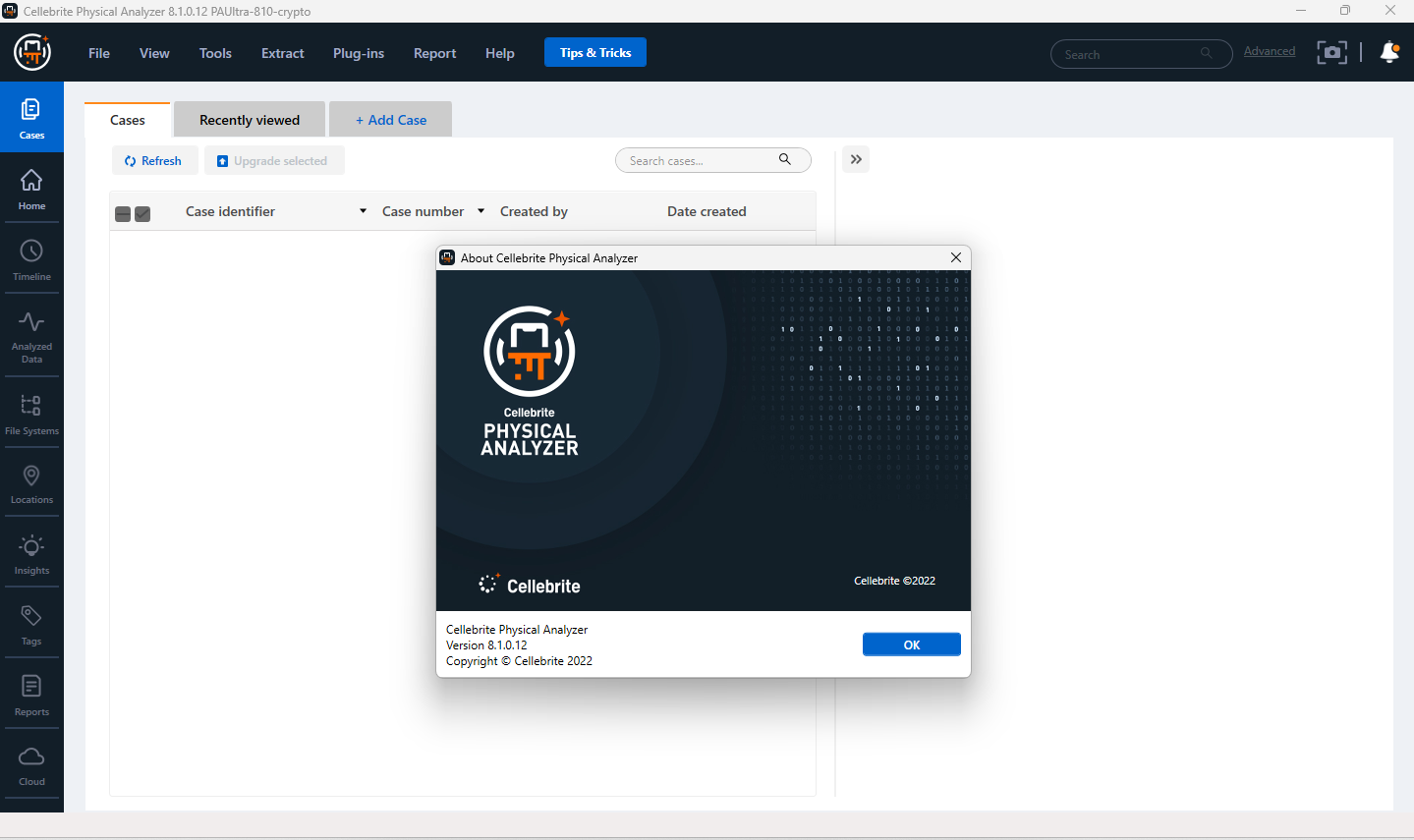This screenshot has height=840, width=1414.
Task: Click the Cellebrite logo in header
Action: tap(32, 52)
